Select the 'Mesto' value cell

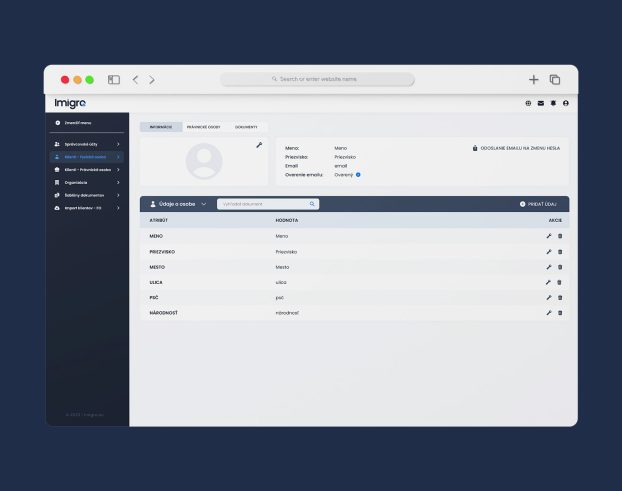pyautogui.click(x=282, y=267)
